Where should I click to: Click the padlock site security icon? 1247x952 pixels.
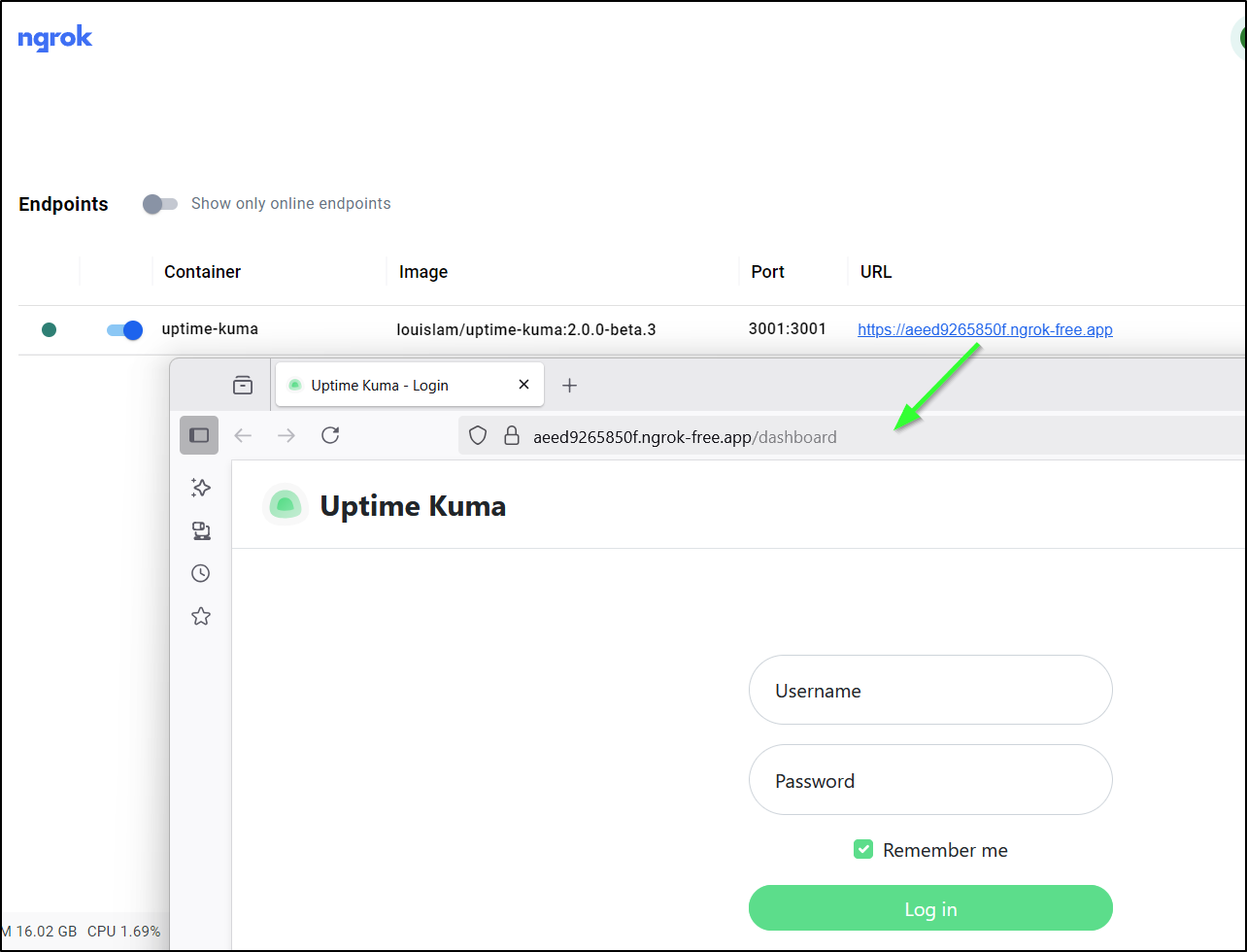coord(512,437)
